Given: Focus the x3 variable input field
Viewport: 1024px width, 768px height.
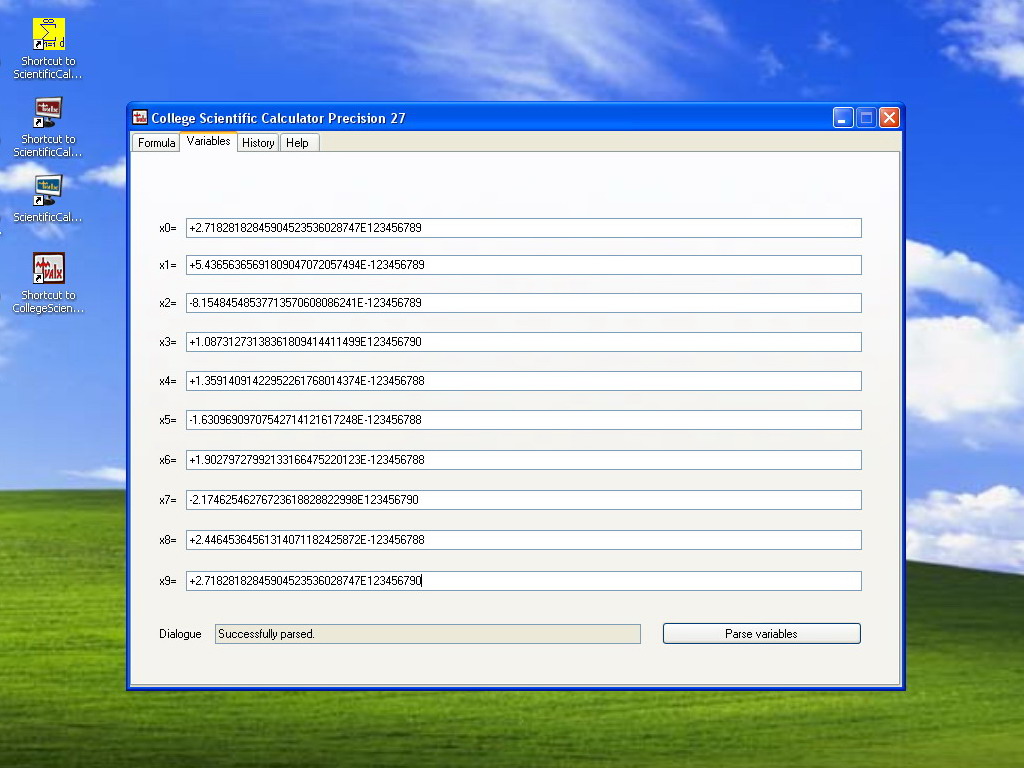Looking at the screenshot, I should click(x=524, y=342).
